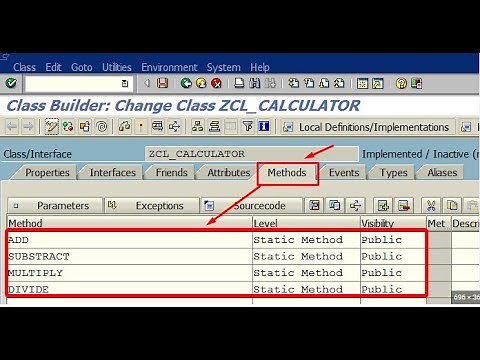Click the Filter funnel icon
Screen dimensions: 480x360
pyautogui.click(x=248, y=127)
